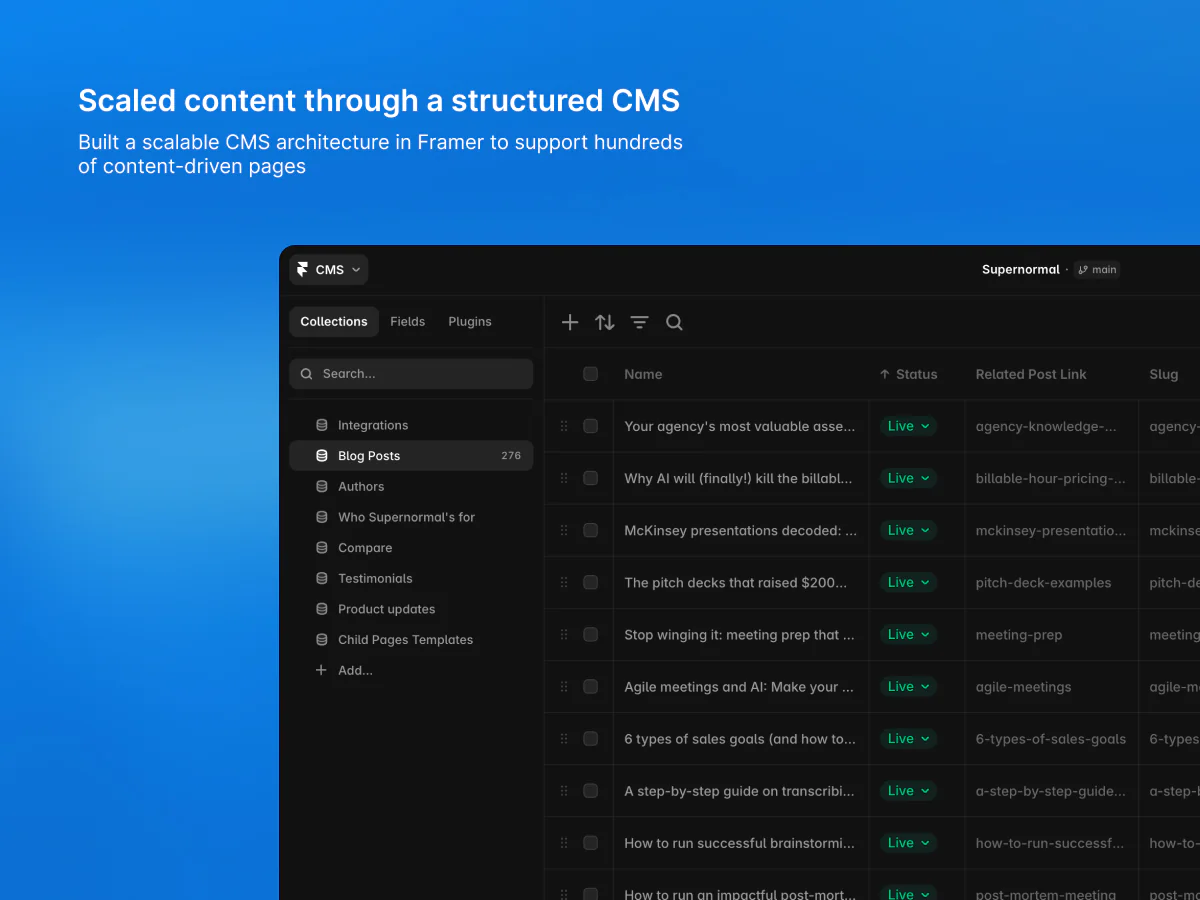Toggle the select-all checkbox in header
The width and height of the screenshot is (1200, 900).
[591, 374]
